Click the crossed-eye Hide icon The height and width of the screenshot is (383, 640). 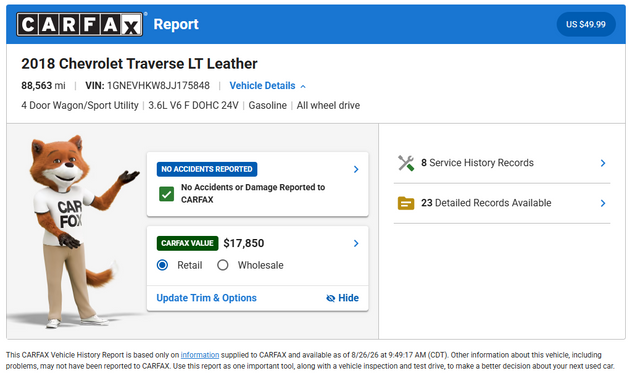click(331, 298)
